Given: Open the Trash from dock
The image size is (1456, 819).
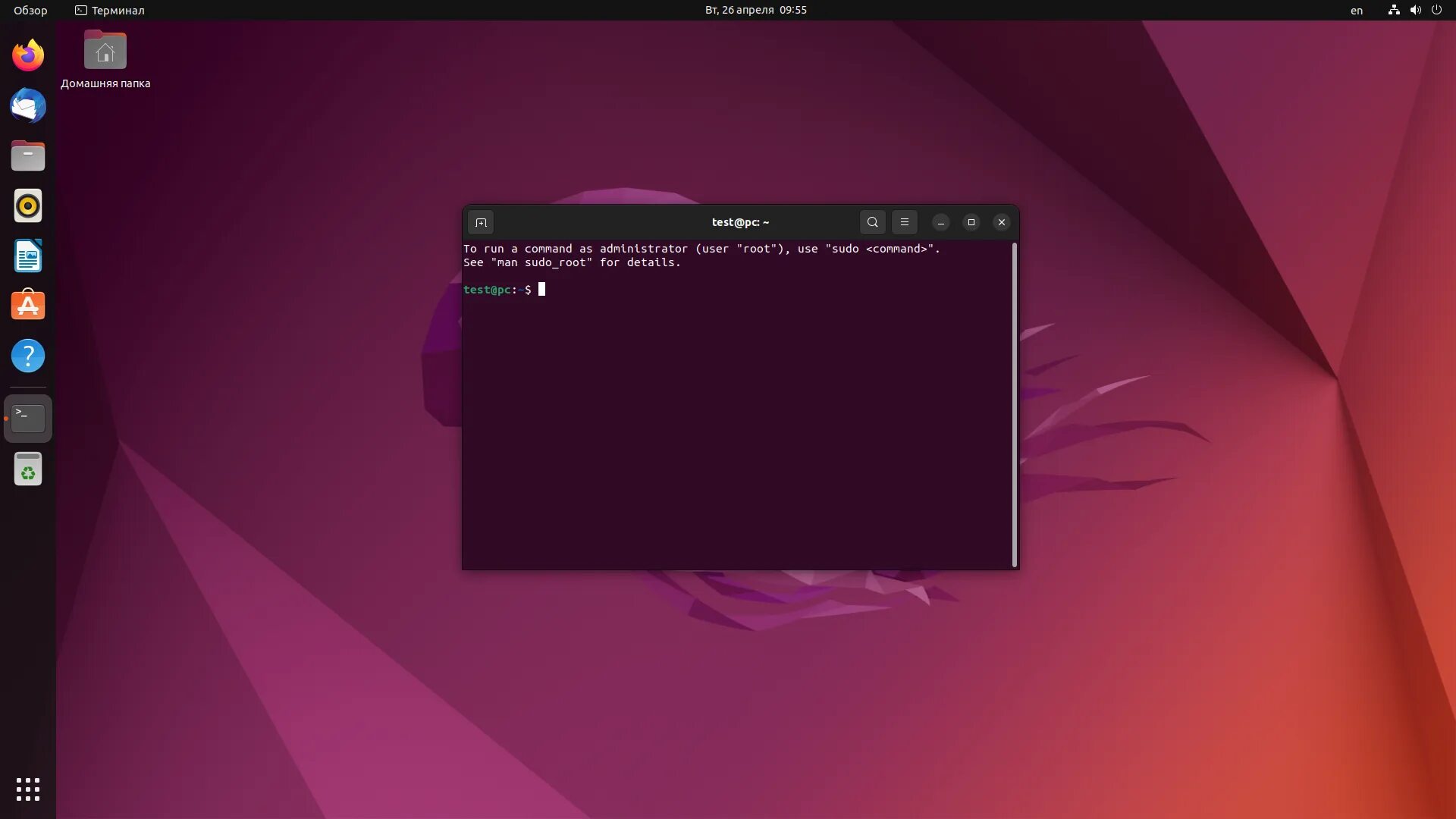Looking at the screenshot, I should [28, 469].
